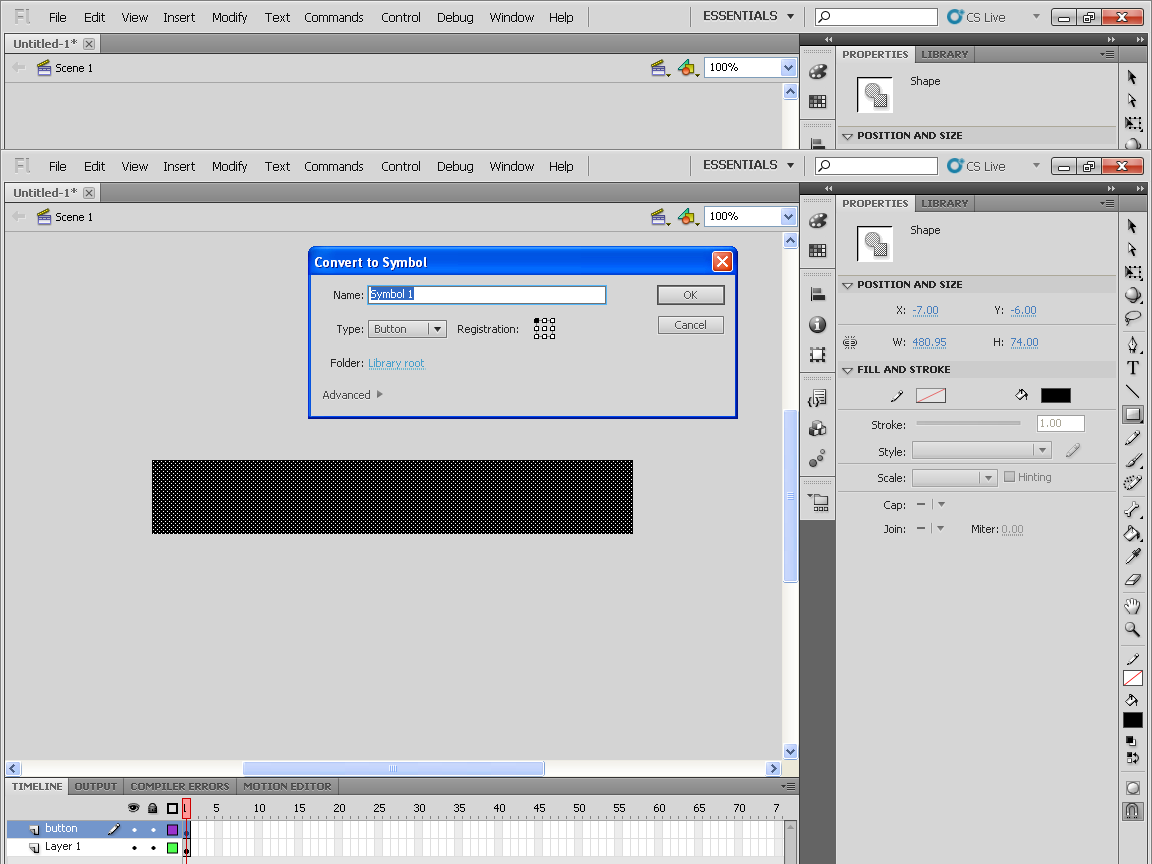Open Modify menu in main Flash window
The image size is (1152, 864).
(x=229, y=167)
